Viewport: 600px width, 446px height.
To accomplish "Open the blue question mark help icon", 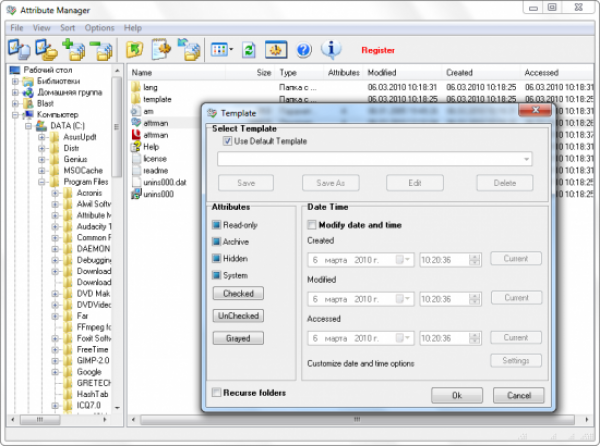I will point(303,49).
